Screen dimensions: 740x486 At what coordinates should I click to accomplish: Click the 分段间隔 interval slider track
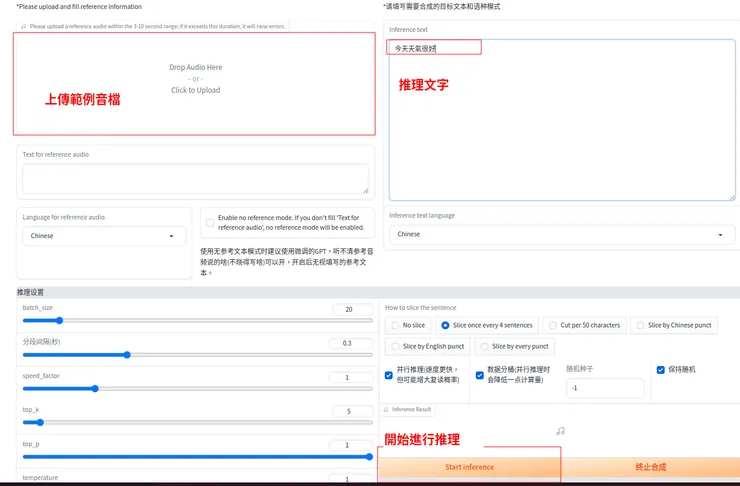pos(197,355)
